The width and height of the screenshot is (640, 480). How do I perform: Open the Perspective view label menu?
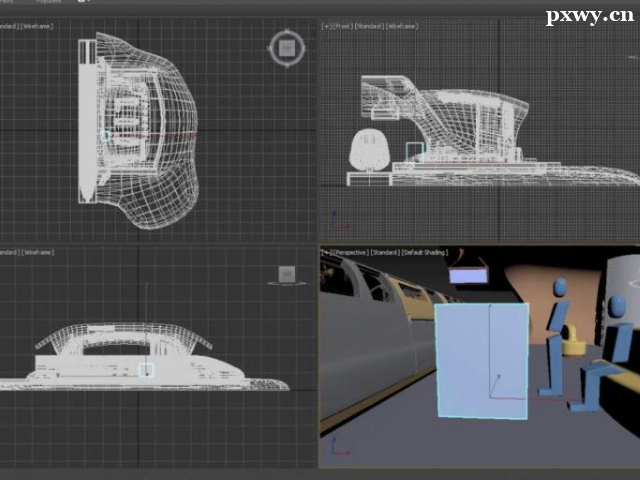[x=349, y=253]
